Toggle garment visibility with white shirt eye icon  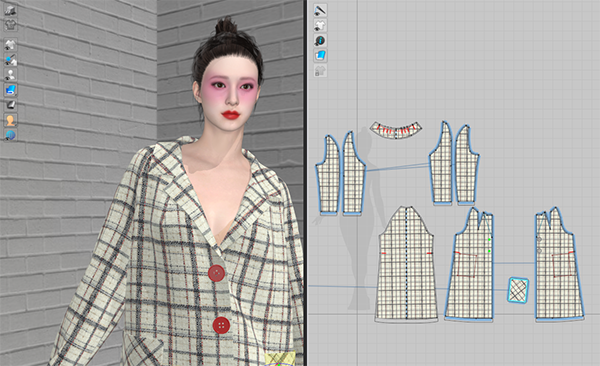pos(11,45)
